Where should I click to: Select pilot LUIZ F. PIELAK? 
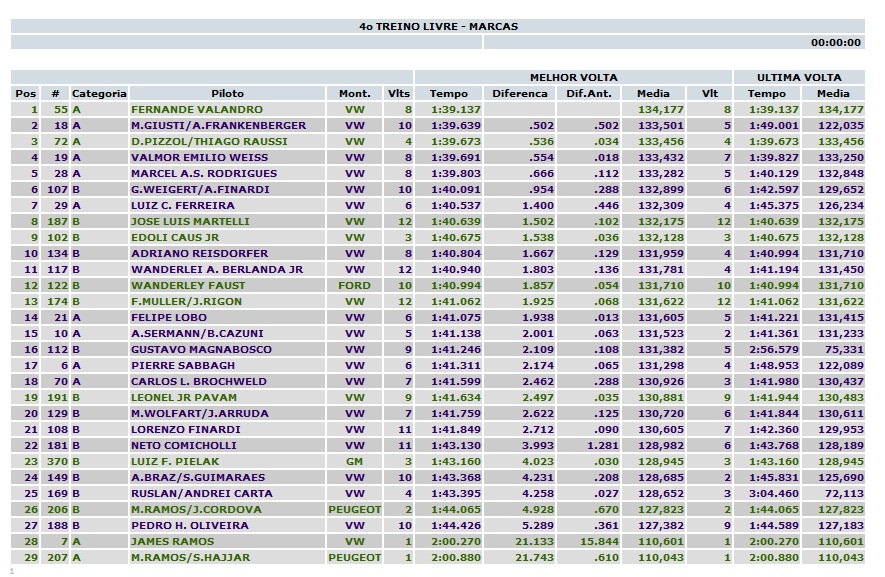[175, 461]
